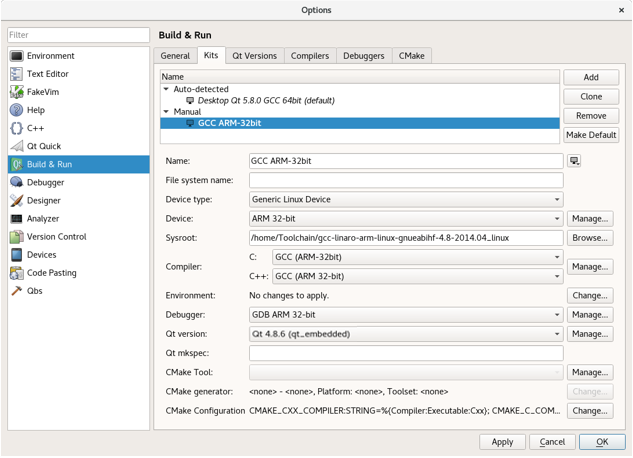
Task: Click the Qt mkspec input field
Action: tap(406, 353)
